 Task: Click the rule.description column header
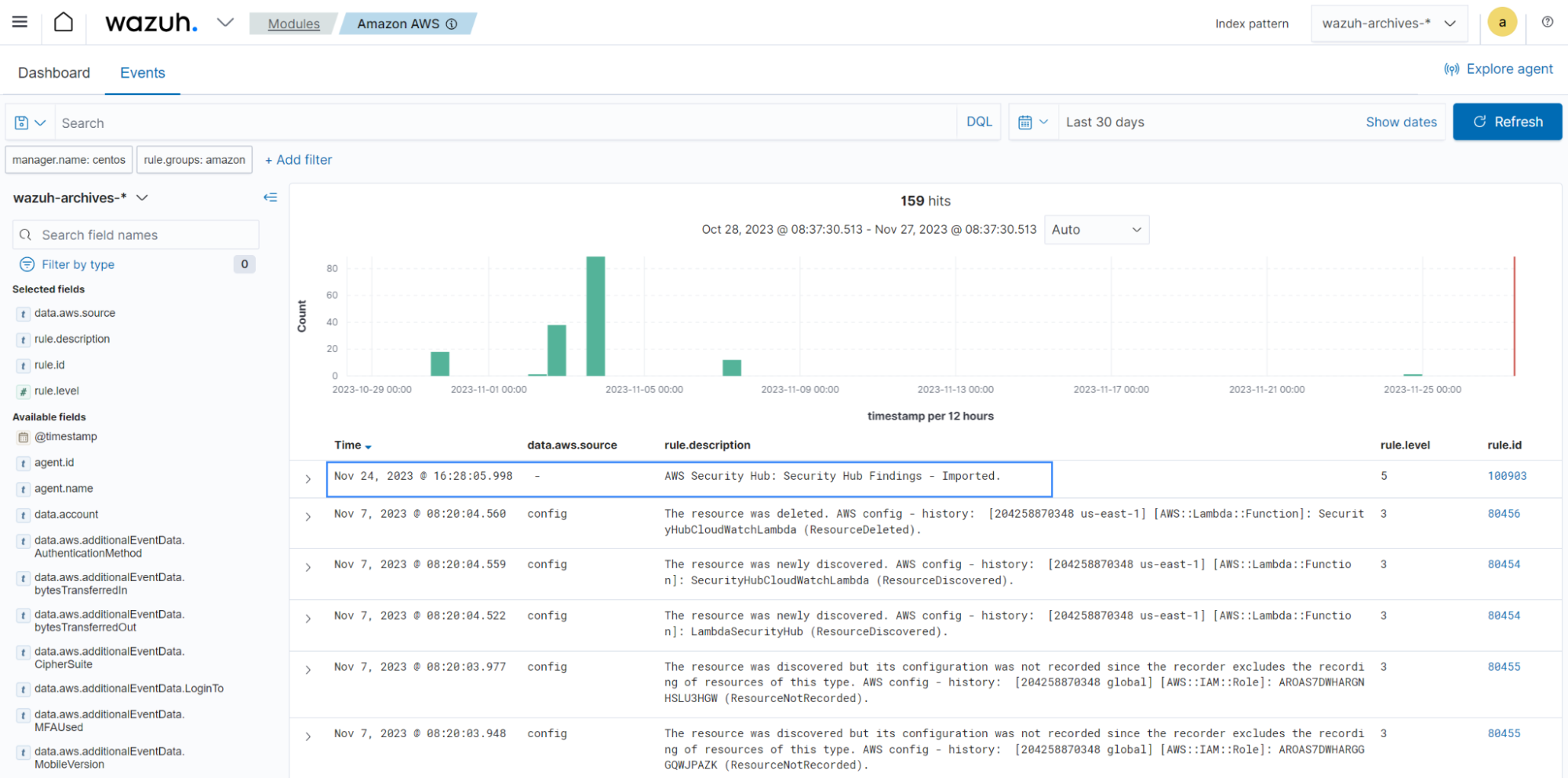[708, 445]
